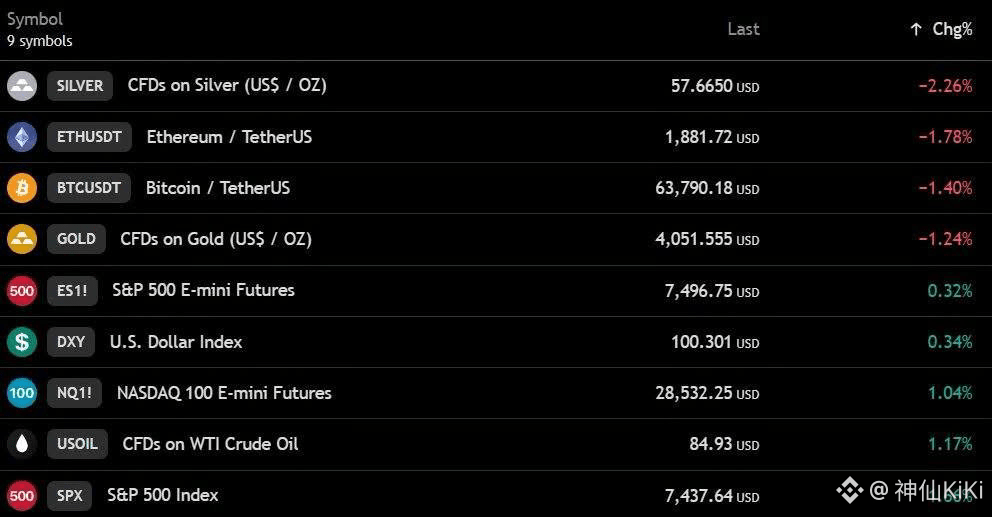Click the blue 100 NASDAQ icon

point(22,393)
